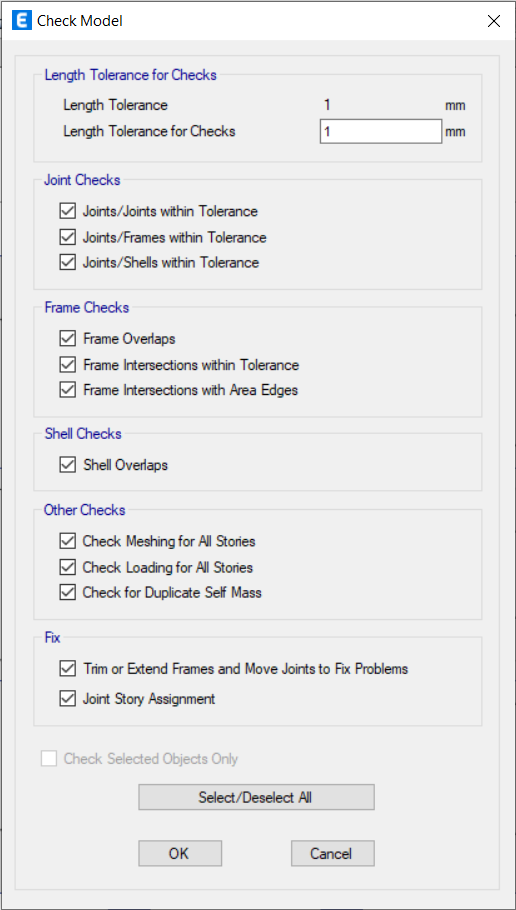Close the Check Model dialog
Viewport: 516px width, 910px height.
(x=493, y=21)
